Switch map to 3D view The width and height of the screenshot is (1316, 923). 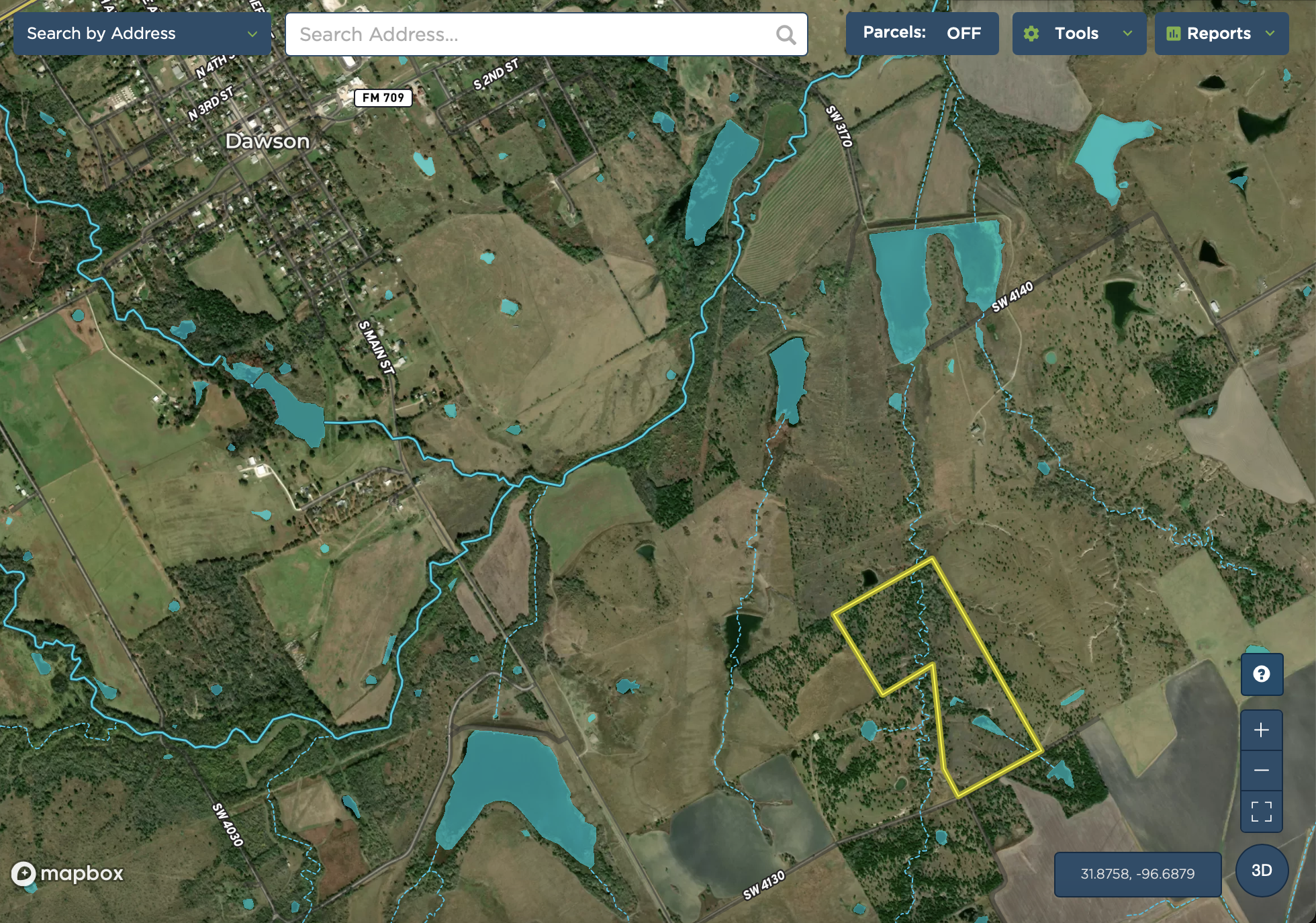(x=1262, y=871)
